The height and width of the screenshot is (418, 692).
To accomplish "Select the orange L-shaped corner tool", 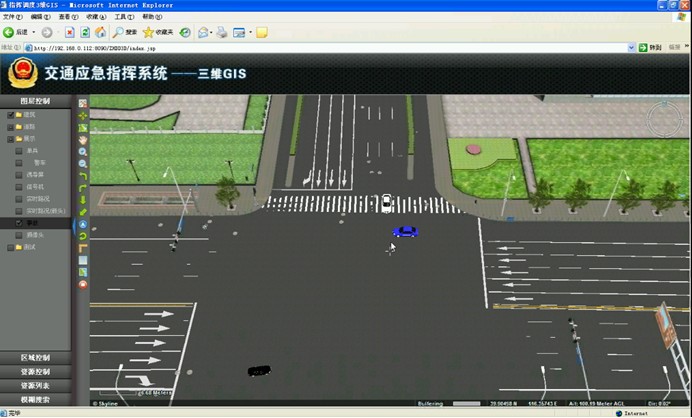I will pyautogui.click(x=83, y=249).
